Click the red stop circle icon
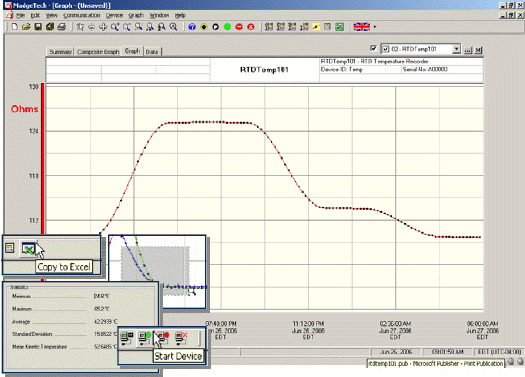 point(239,27)
